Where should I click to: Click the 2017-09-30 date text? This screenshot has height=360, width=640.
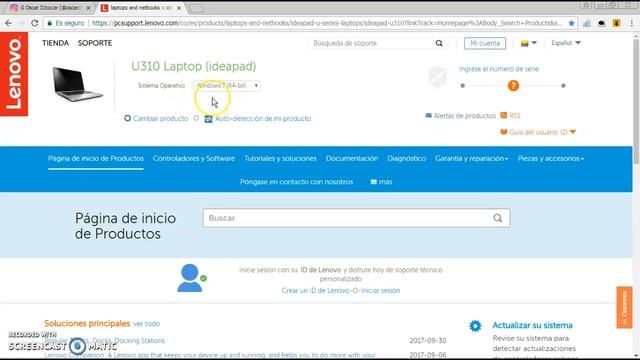[x=428, y=340]
